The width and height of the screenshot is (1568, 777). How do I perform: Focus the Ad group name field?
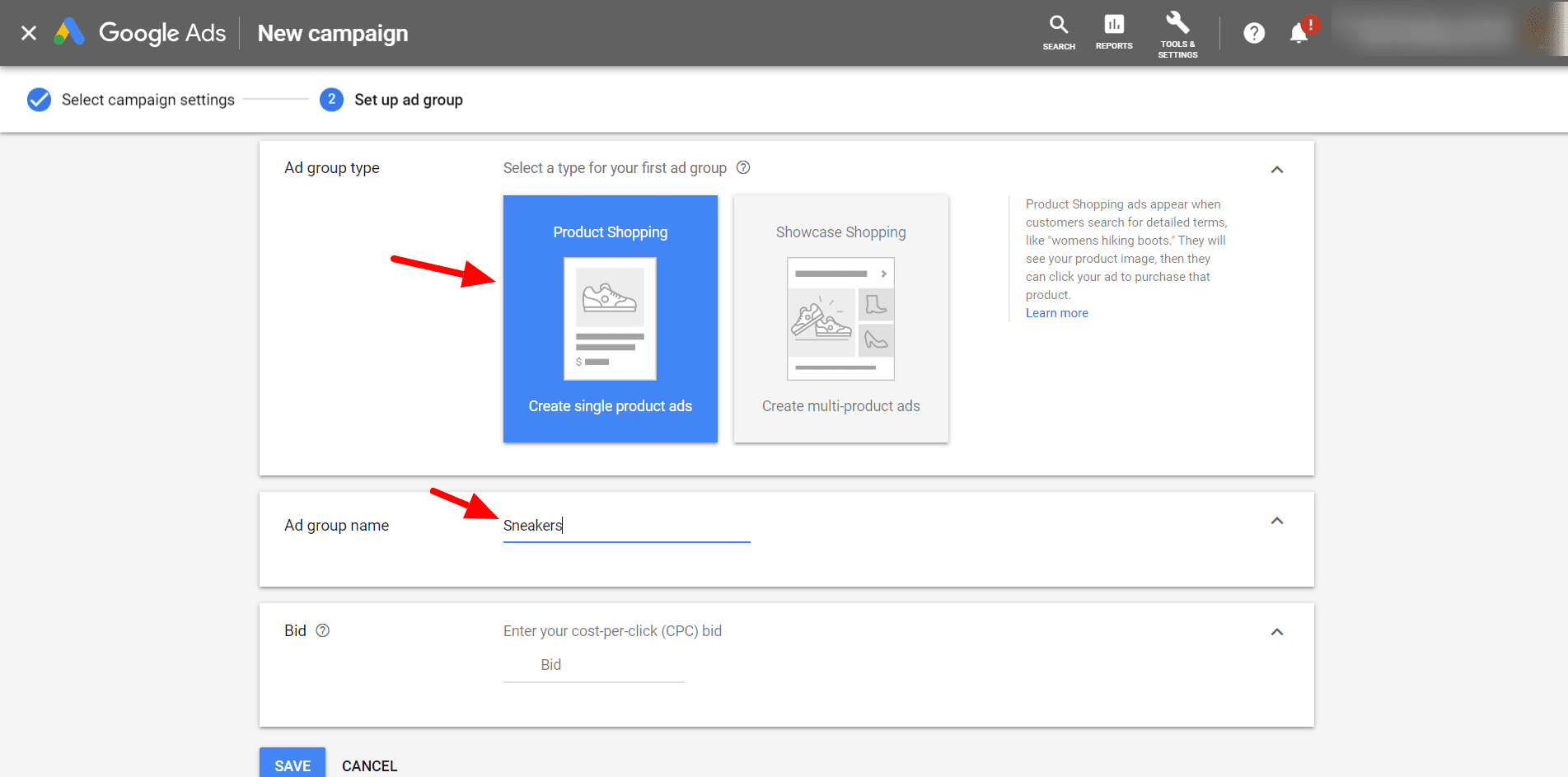click(x=626, y=526)
